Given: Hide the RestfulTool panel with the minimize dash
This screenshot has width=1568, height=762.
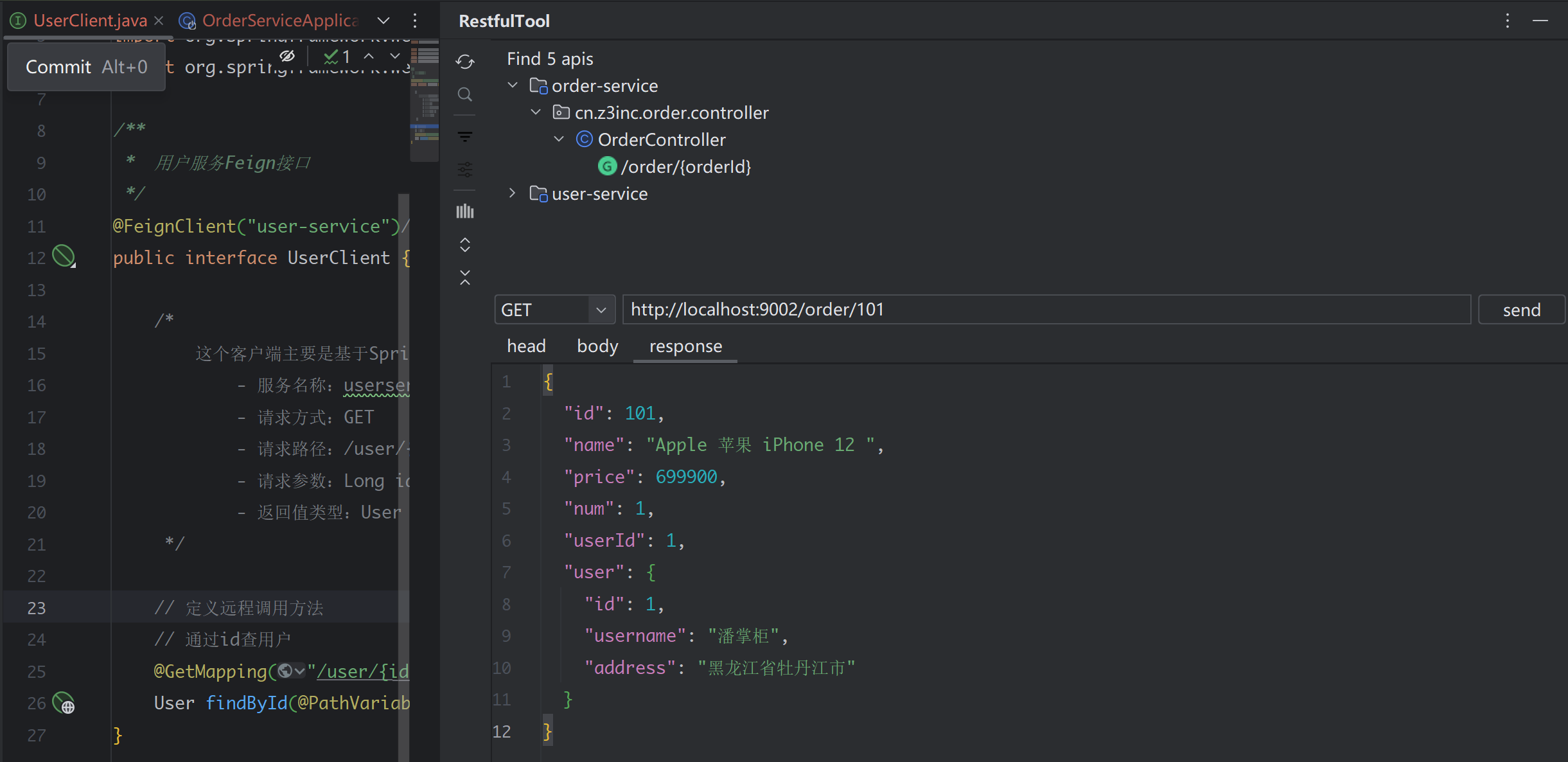Looking at the screenshot, I should click(1540, 21).
